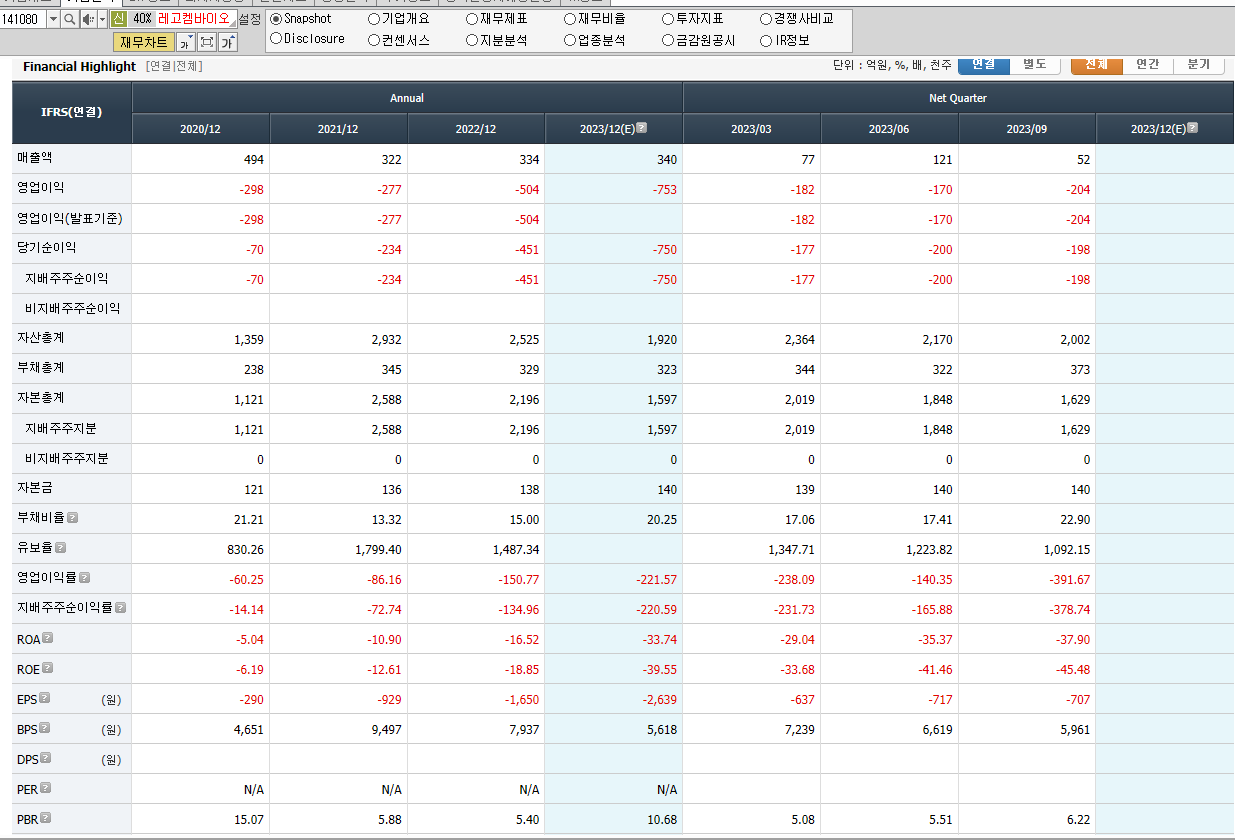Click the 재무차트 button

[x=144, y=41]
